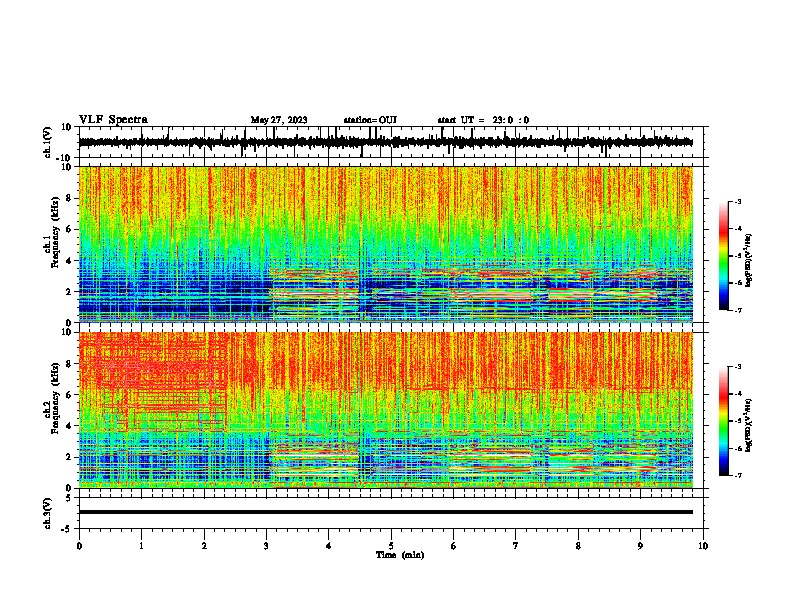792x612 pixels.
Task: Click the -3 label on ch.2 color bar
Action: point(738,367)
